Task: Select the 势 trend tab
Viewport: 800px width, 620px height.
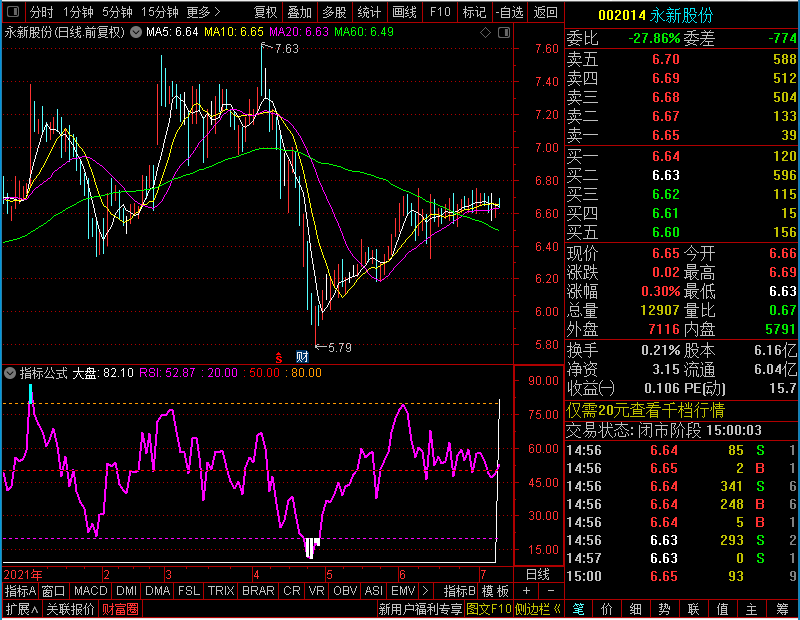Action: (664, 609)
